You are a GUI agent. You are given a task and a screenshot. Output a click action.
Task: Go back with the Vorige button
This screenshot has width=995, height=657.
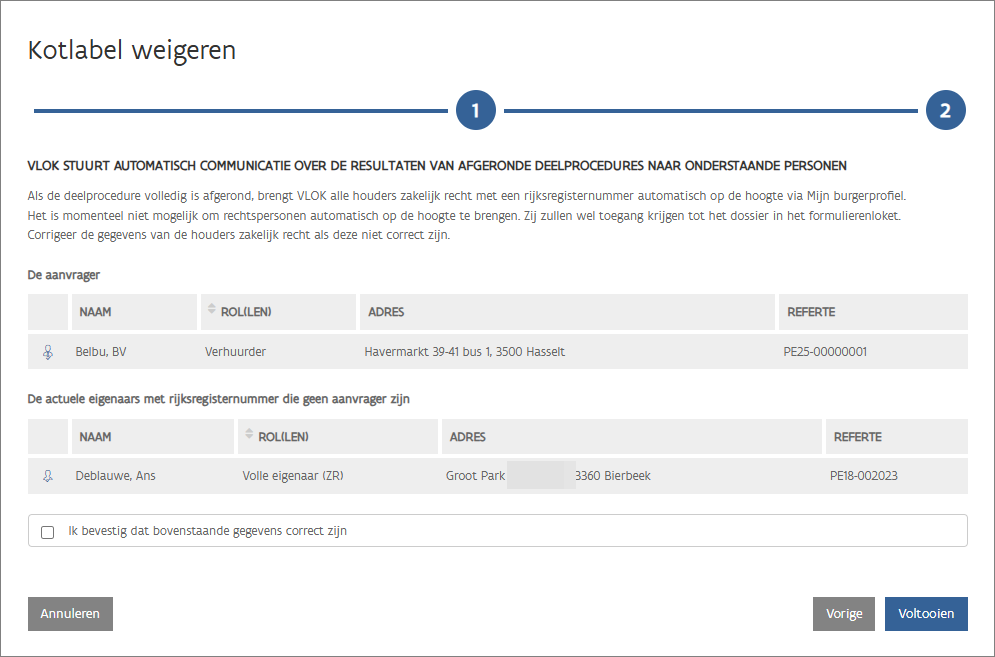[x=844, y=614]
